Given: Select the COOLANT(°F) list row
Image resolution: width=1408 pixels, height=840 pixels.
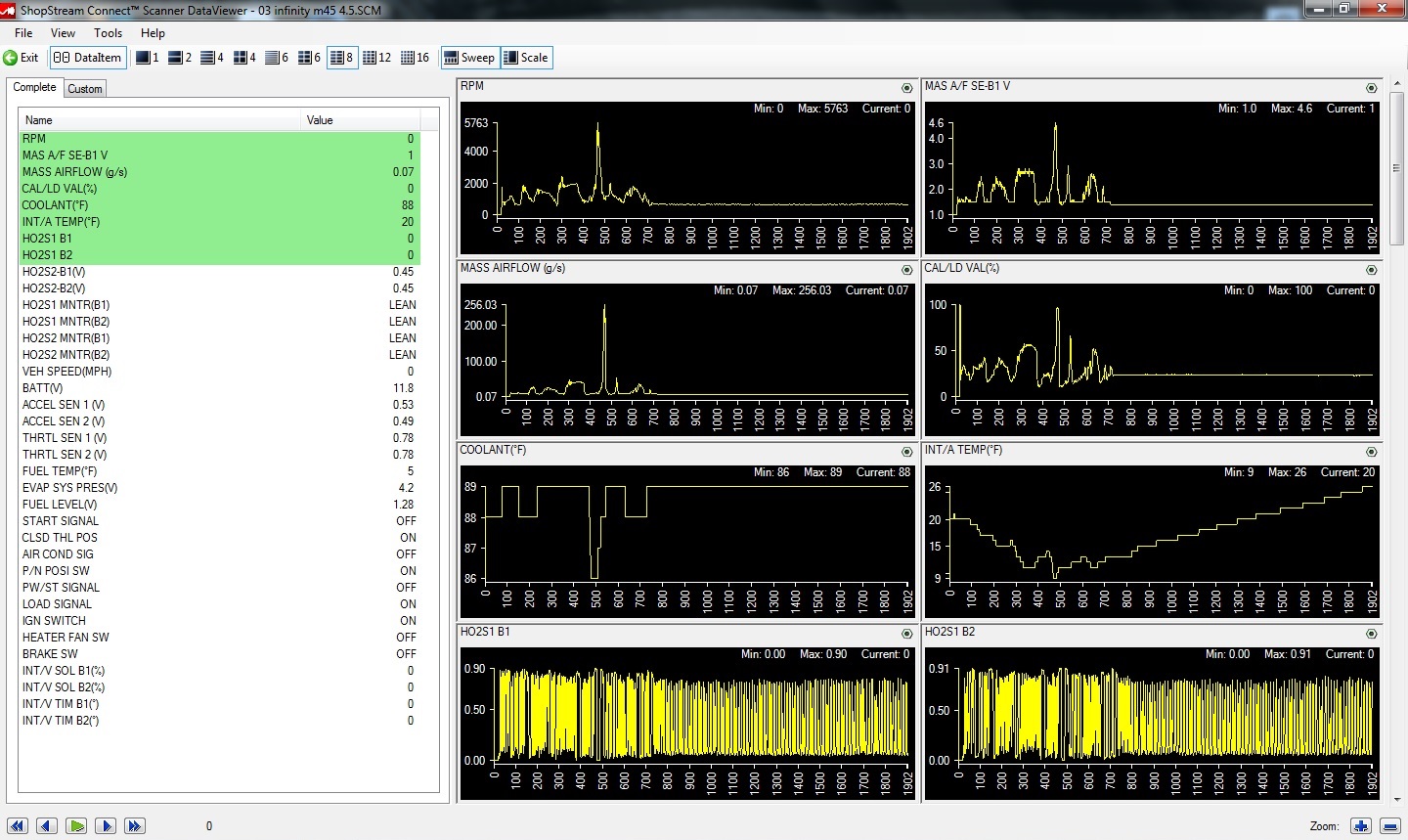Looking at the screenshot, I should (x=219, y=205).
